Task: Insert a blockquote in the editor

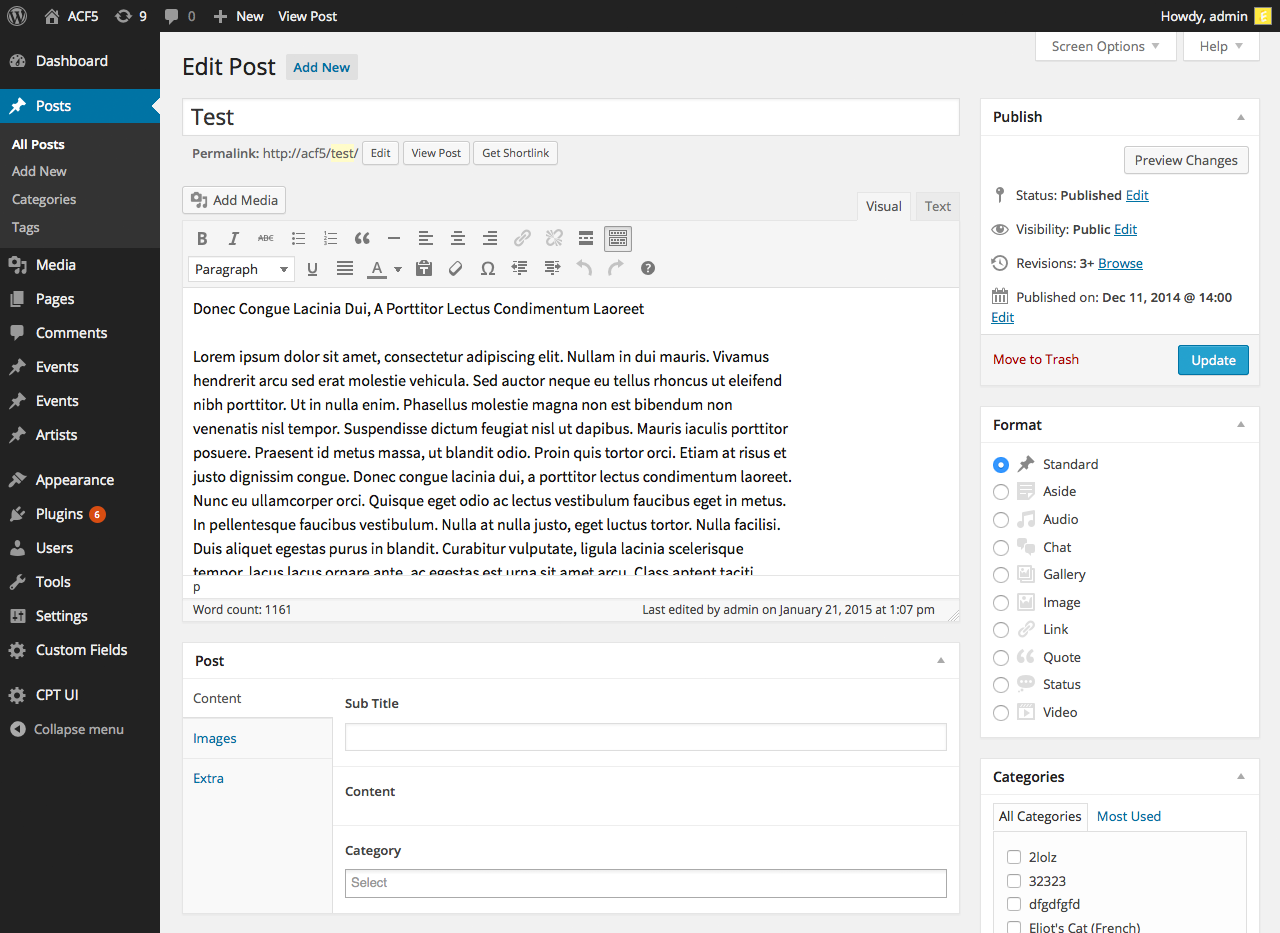Action: click(x=362, y=238)
